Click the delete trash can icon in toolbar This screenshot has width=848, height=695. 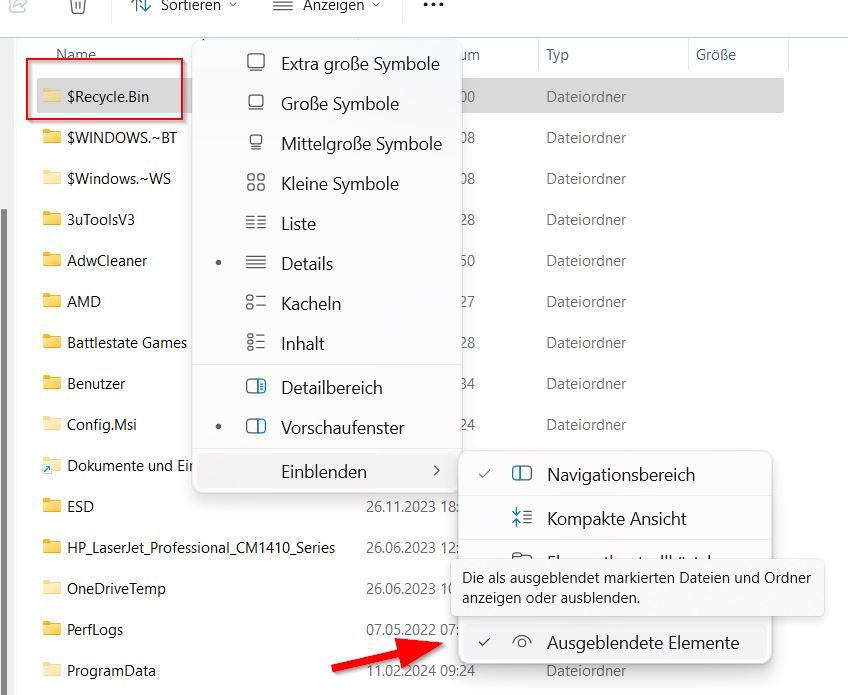[x=78, y=6]
